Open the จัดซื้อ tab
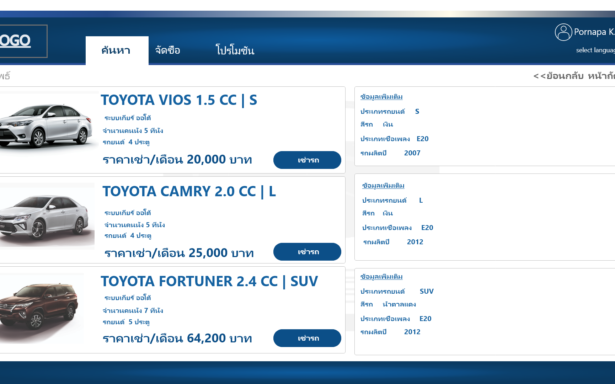 coord(167,50)
